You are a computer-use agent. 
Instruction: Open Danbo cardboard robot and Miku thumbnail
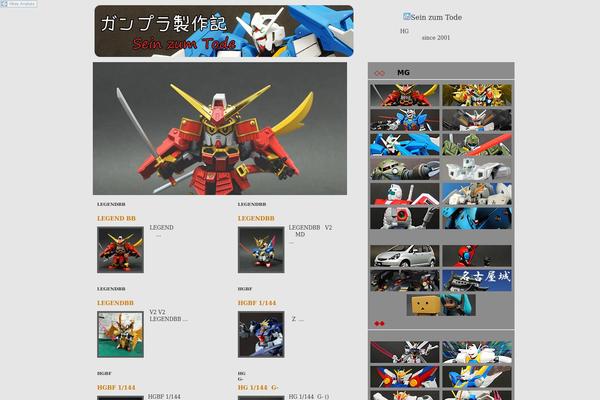pos(441,305)
